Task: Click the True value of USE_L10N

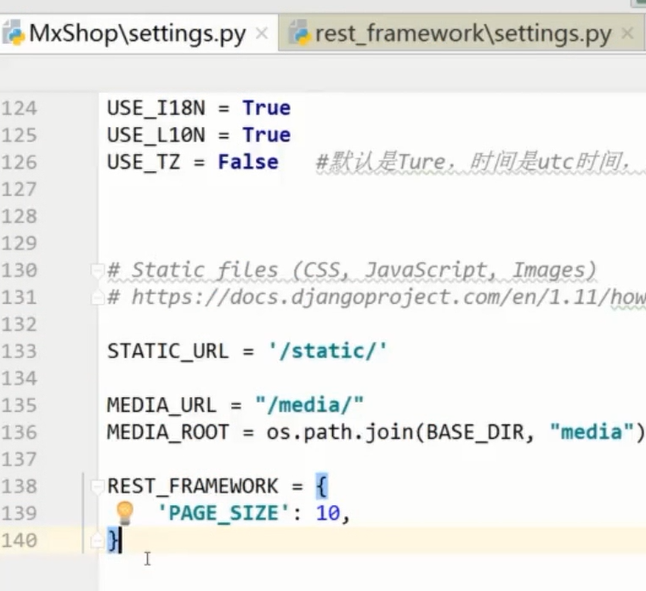Action: [267, 135]
